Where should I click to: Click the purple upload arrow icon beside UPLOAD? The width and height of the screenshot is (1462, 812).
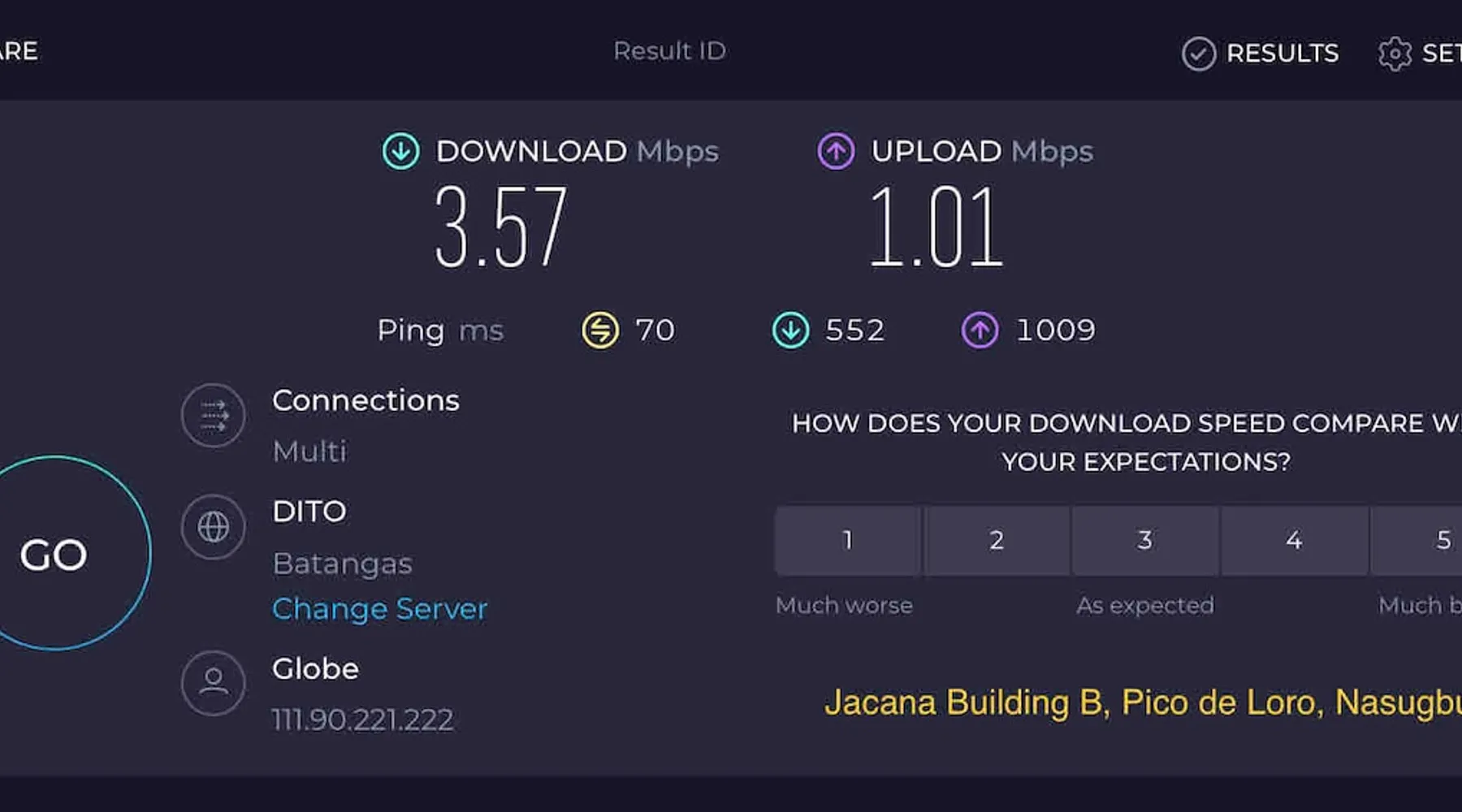coord(836,152)
